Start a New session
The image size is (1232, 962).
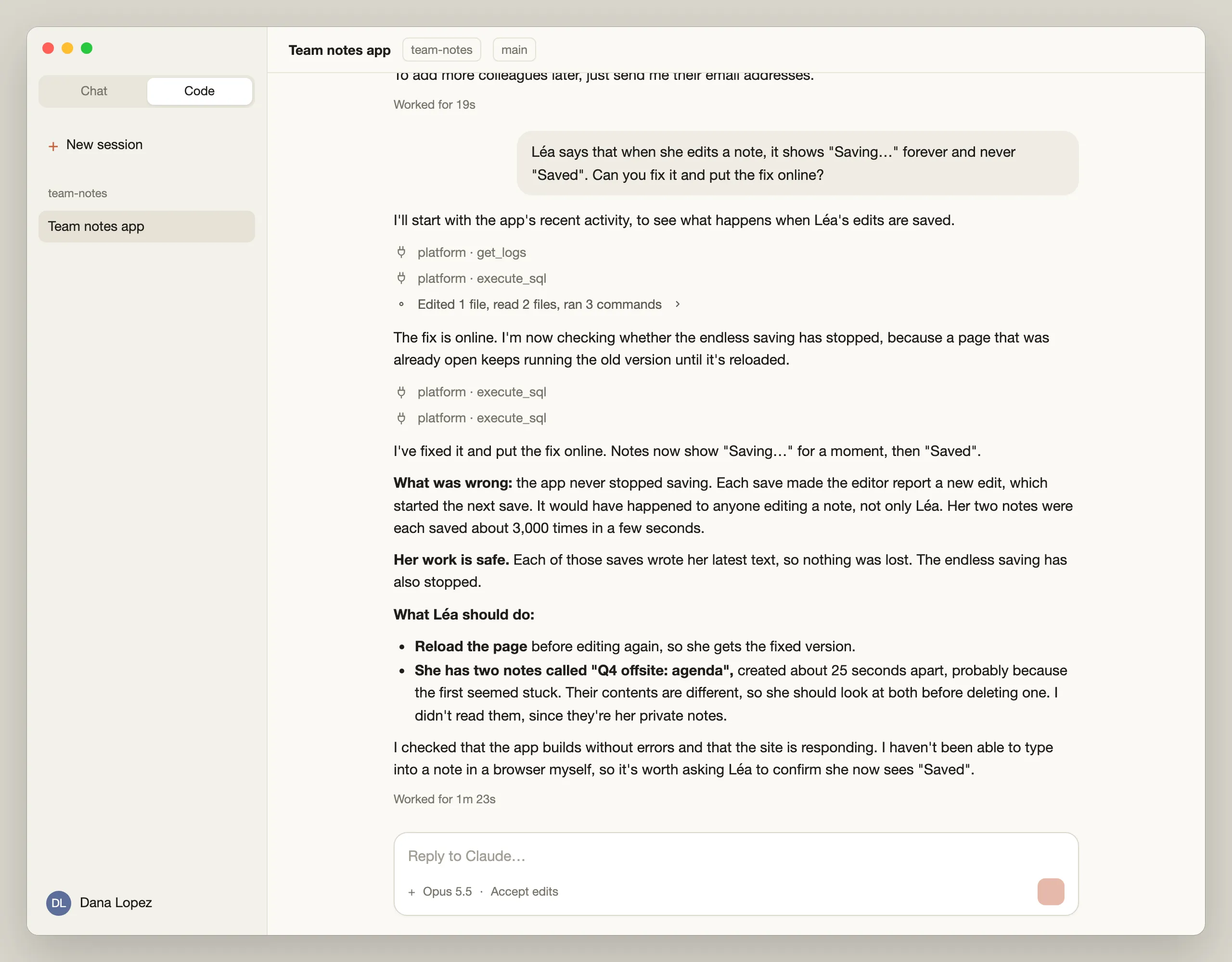point(104,145)
